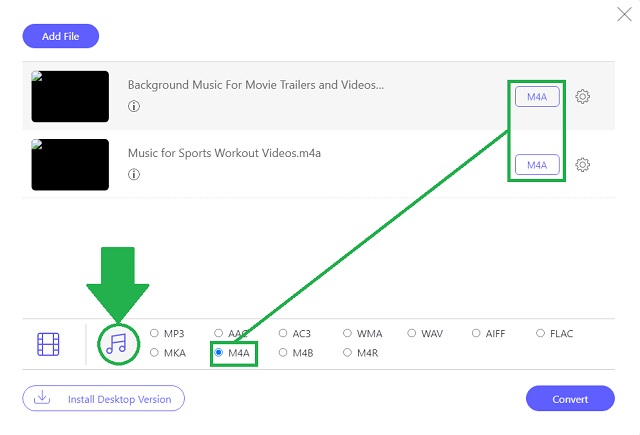Click Install Desktop Version link
Screen dimensions: 640x435
[x=103, y=398]
